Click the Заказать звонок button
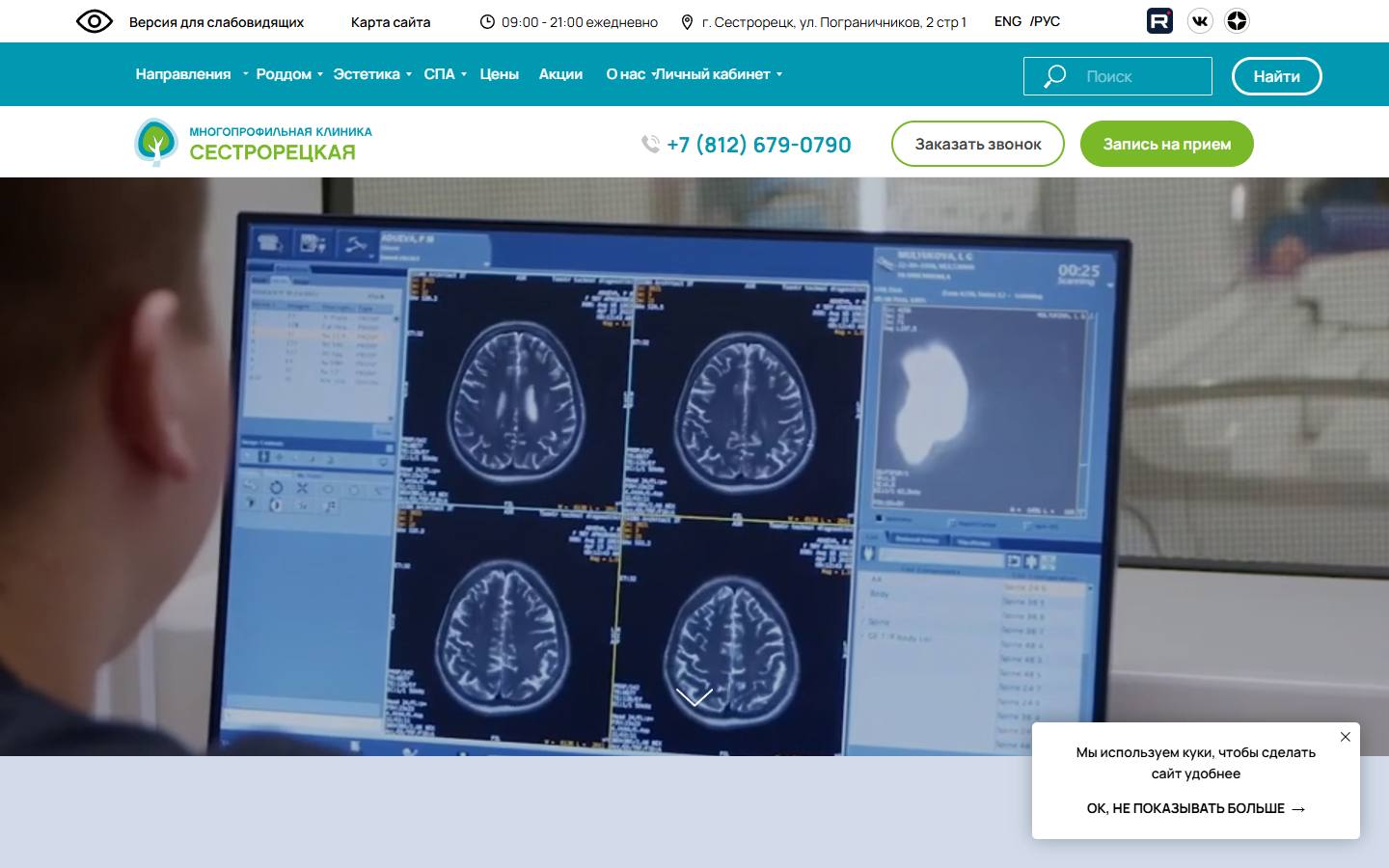Screen dimensions: 1389x868 (978, 144)
